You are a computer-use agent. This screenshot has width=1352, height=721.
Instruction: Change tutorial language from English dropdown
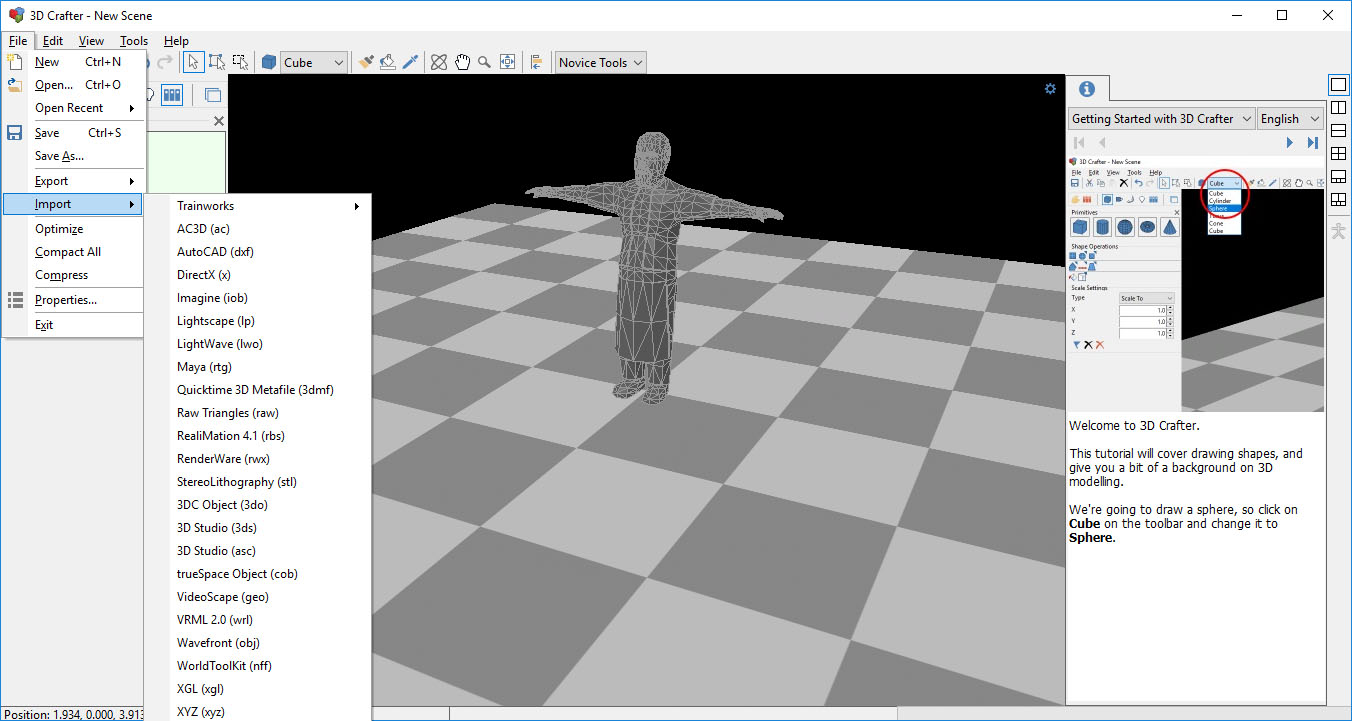pyautogui.click(x=1291, y=118)
